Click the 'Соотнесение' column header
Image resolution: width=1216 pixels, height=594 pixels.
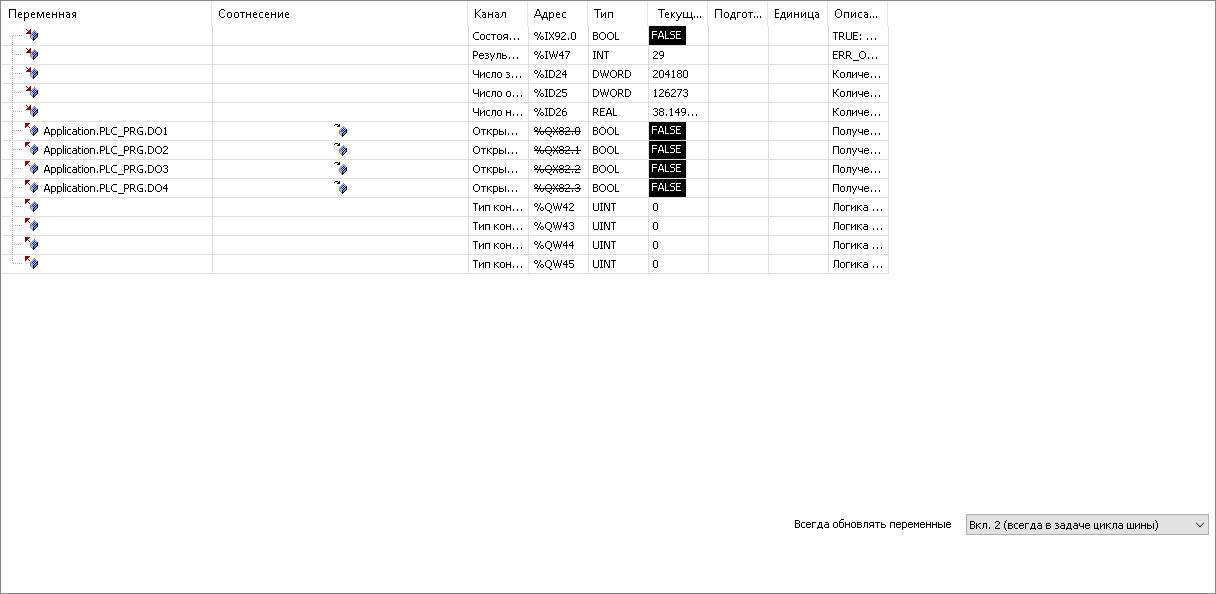tap(254, 14)
